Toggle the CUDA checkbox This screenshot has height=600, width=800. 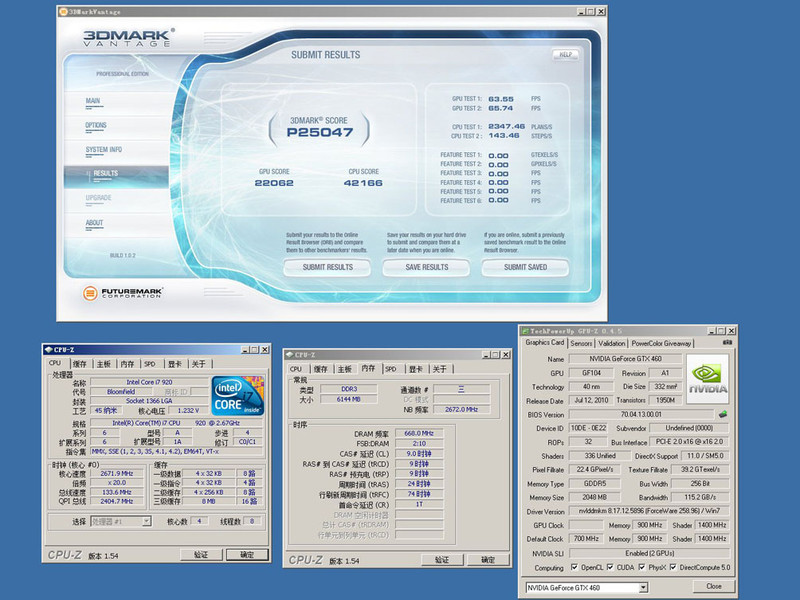(x=610, y=567)
